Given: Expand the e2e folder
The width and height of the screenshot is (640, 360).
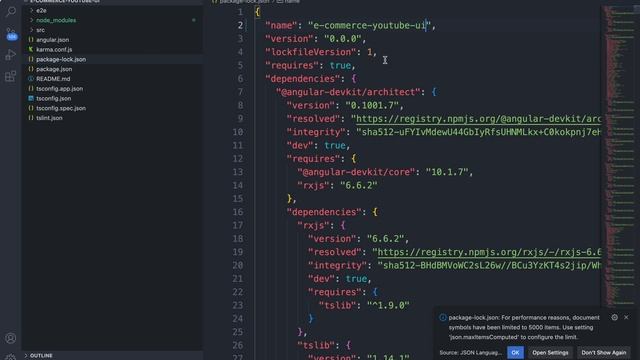Looking at the screenshot, I should (41, 10).
